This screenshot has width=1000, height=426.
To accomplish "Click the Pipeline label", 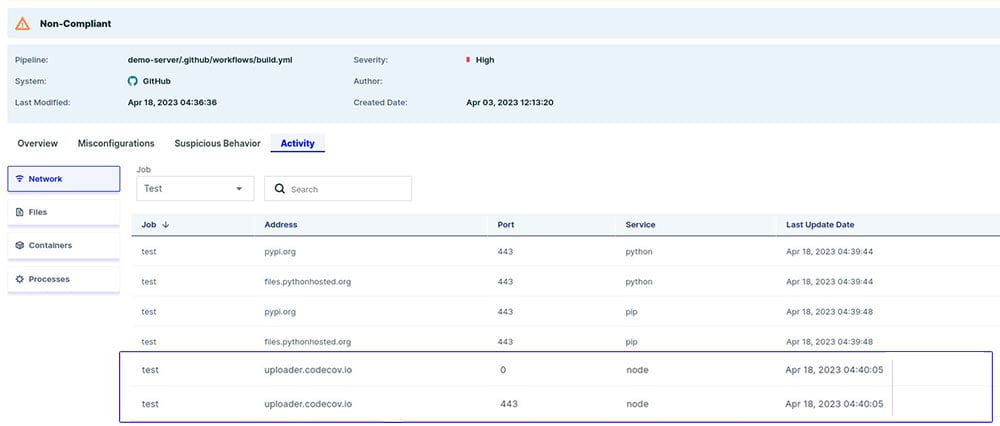I will 32,60.
